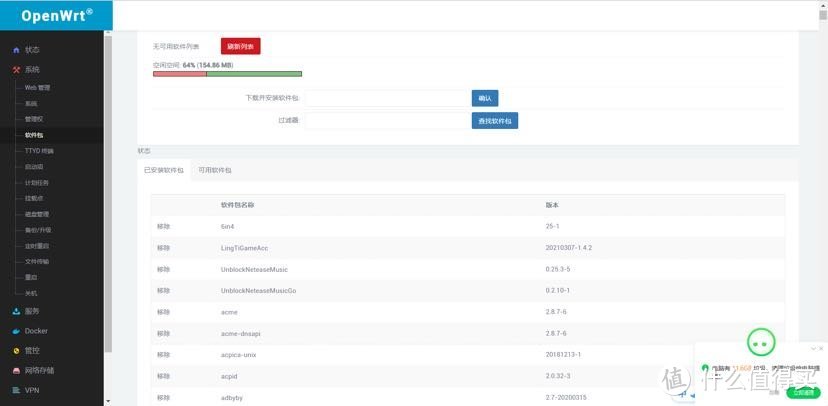
Task: Click the home icon next to 状态
Action: pyautogui.click(x=16, y=50)
